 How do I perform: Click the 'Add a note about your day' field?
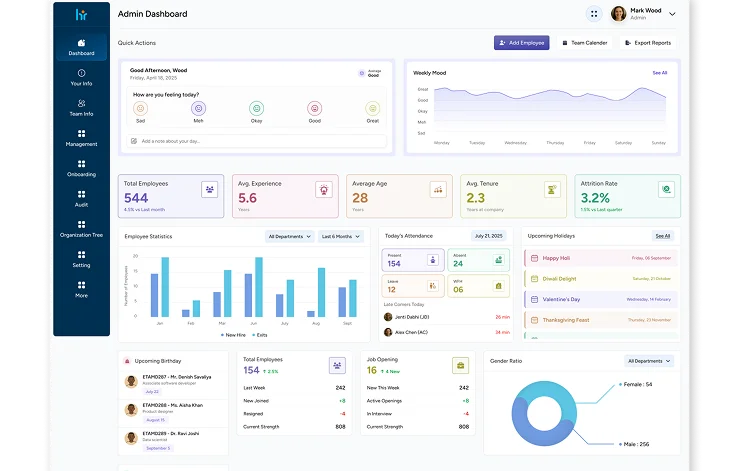click(256, 141)
